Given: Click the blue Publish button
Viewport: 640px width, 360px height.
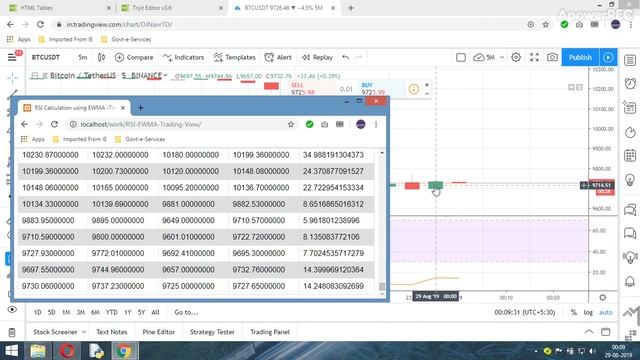Looking at the screenshot, I should (580, 58).
